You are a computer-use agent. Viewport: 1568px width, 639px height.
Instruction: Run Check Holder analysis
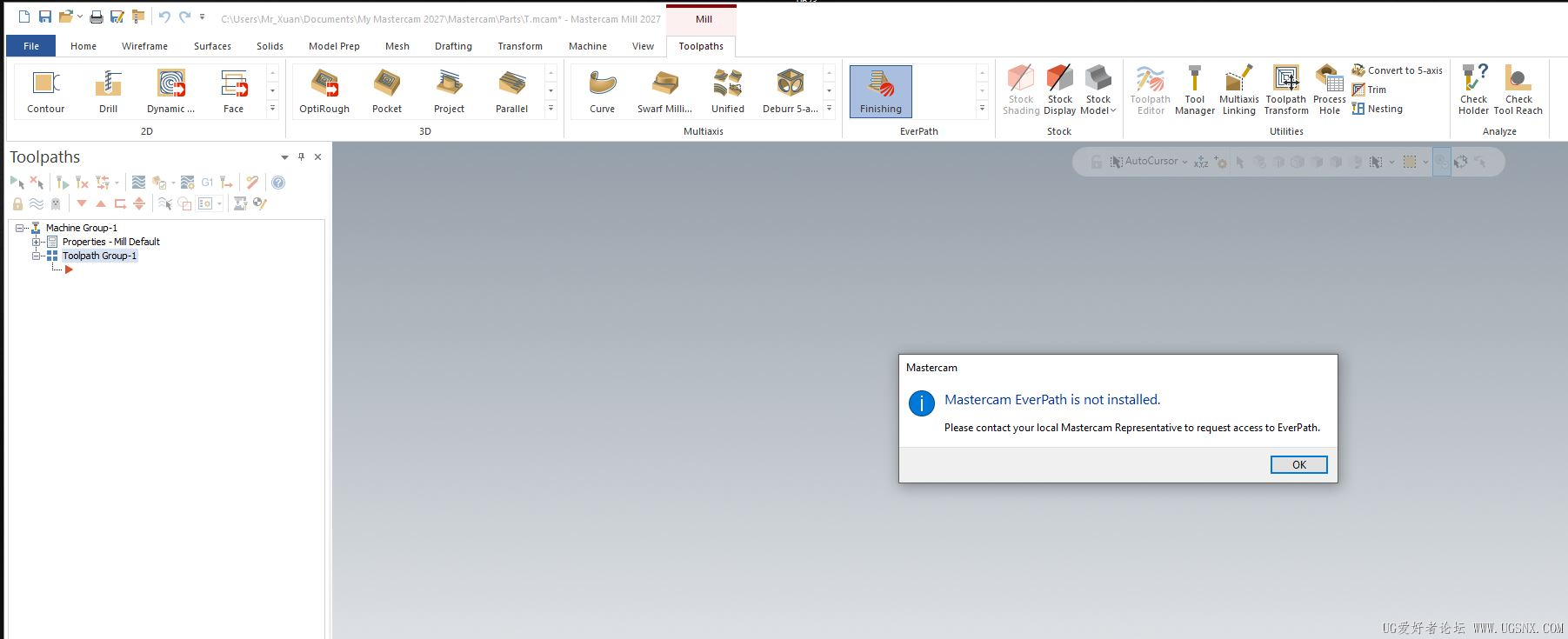1473,90
